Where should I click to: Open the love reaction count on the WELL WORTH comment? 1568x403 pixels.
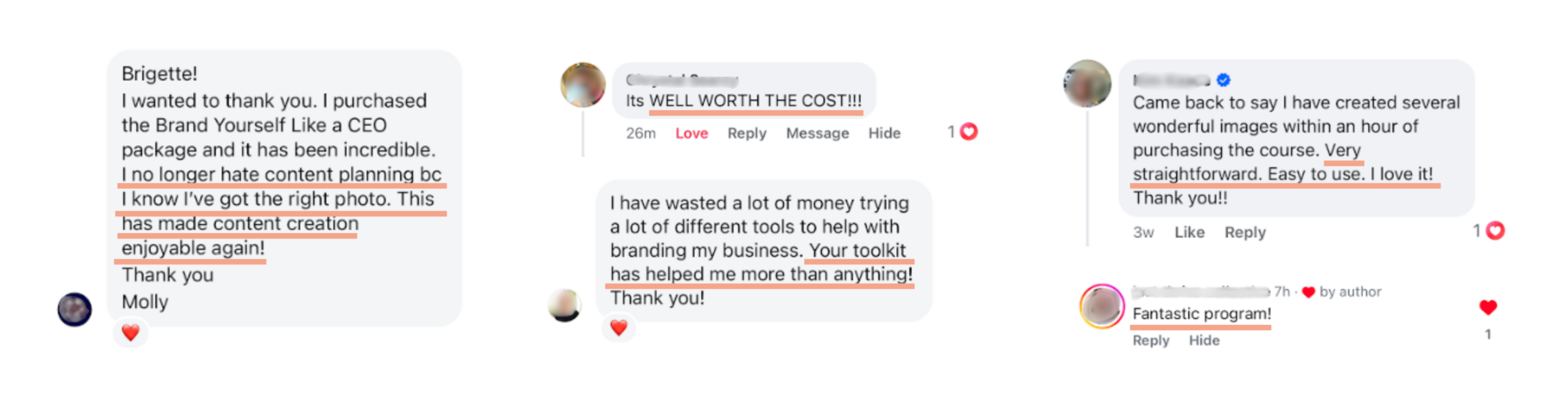[x=963, y=132]
